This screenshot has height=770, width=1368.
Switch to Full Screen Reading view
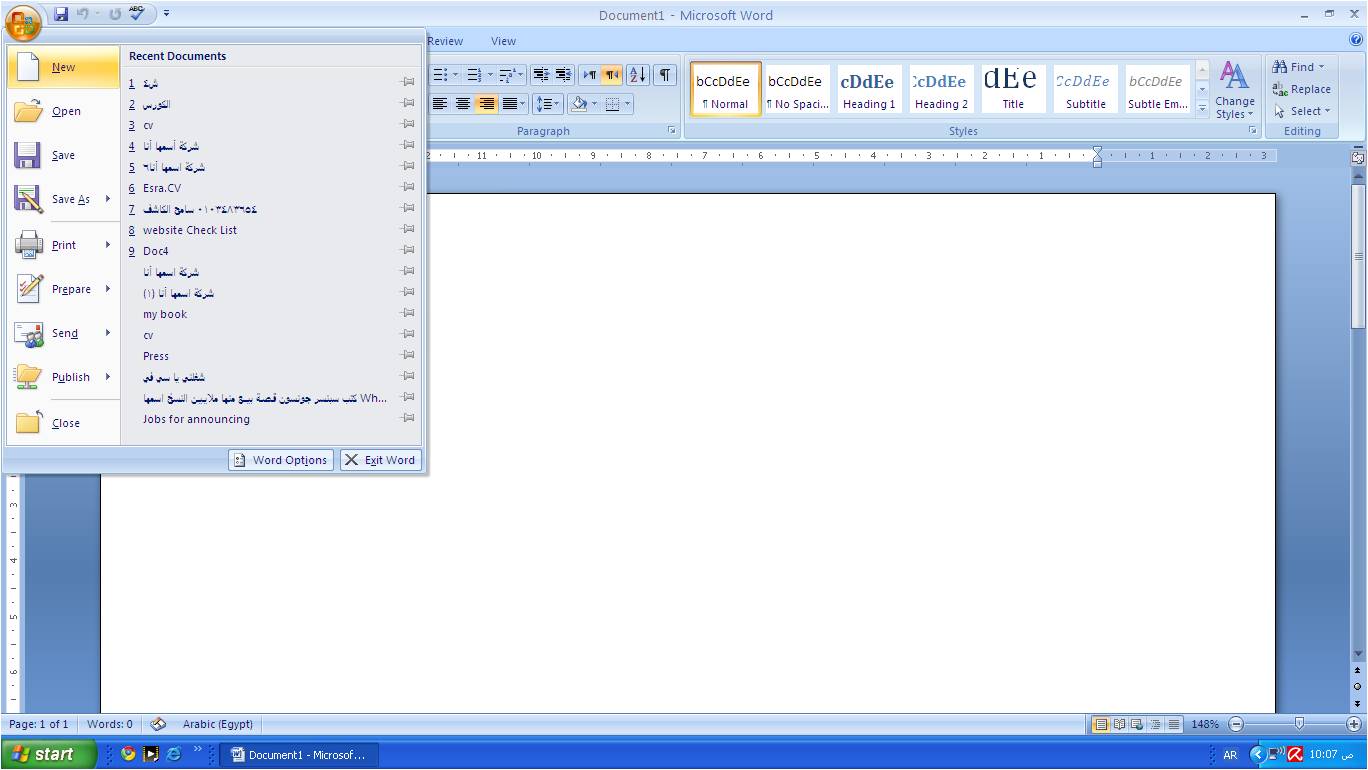point(1119,724)
